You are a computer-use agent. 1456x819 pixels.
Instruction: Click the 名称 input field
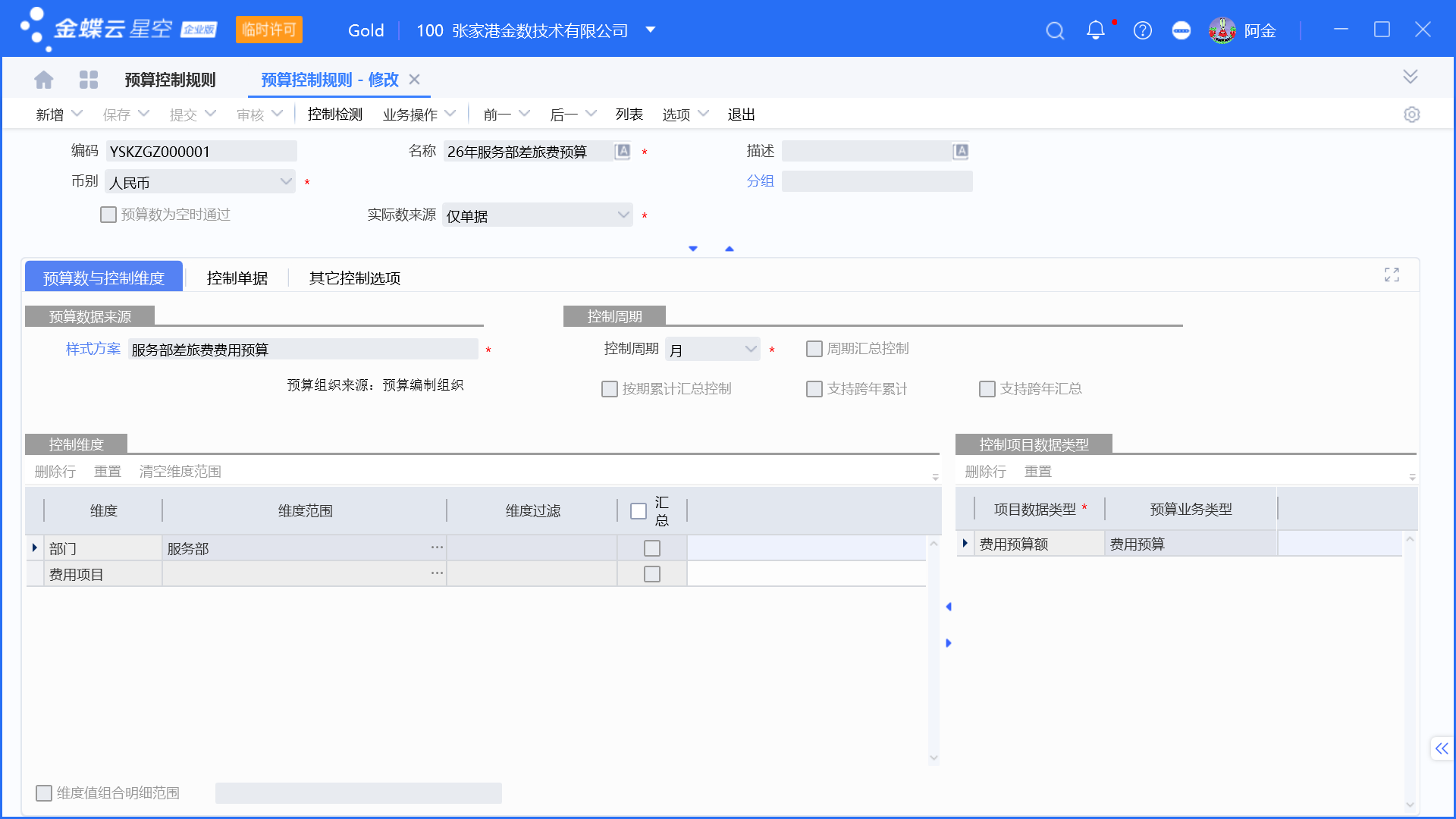(x=528, y=152)
